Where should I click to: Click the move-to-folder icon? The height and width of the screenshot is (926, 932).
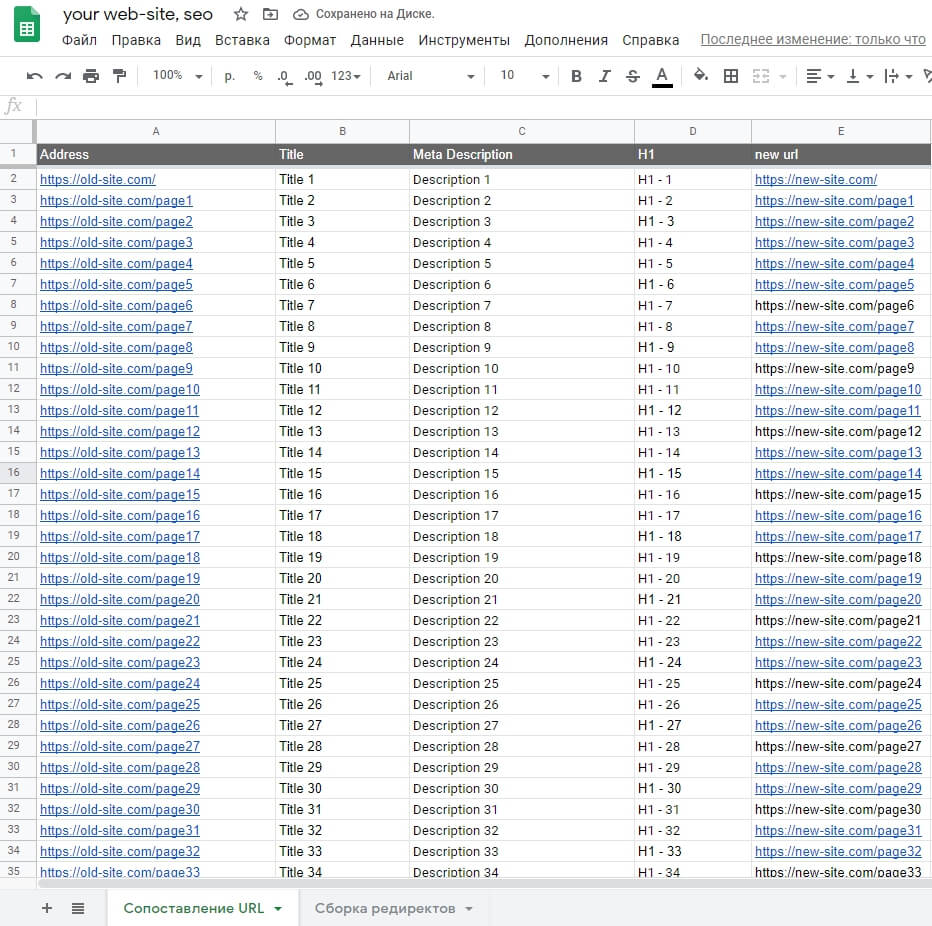[270, 14]
